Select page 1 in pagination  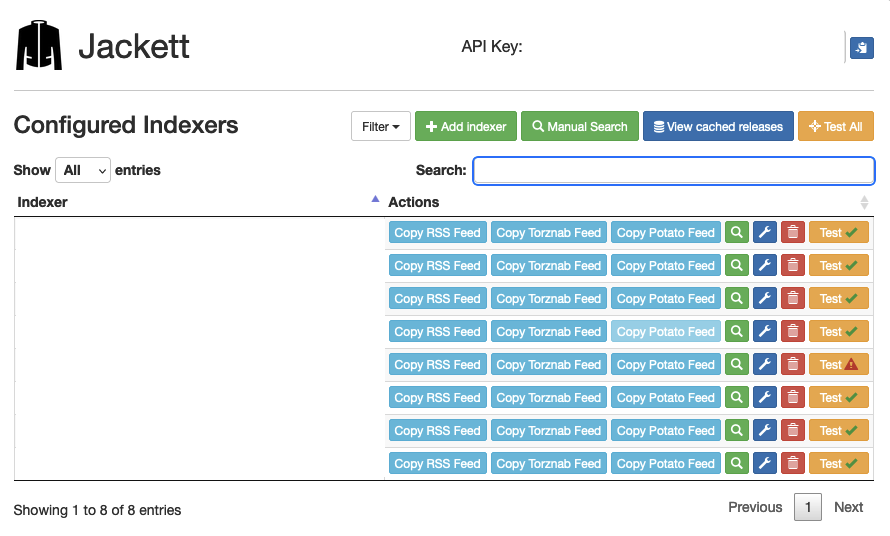(x=807, y=507)
